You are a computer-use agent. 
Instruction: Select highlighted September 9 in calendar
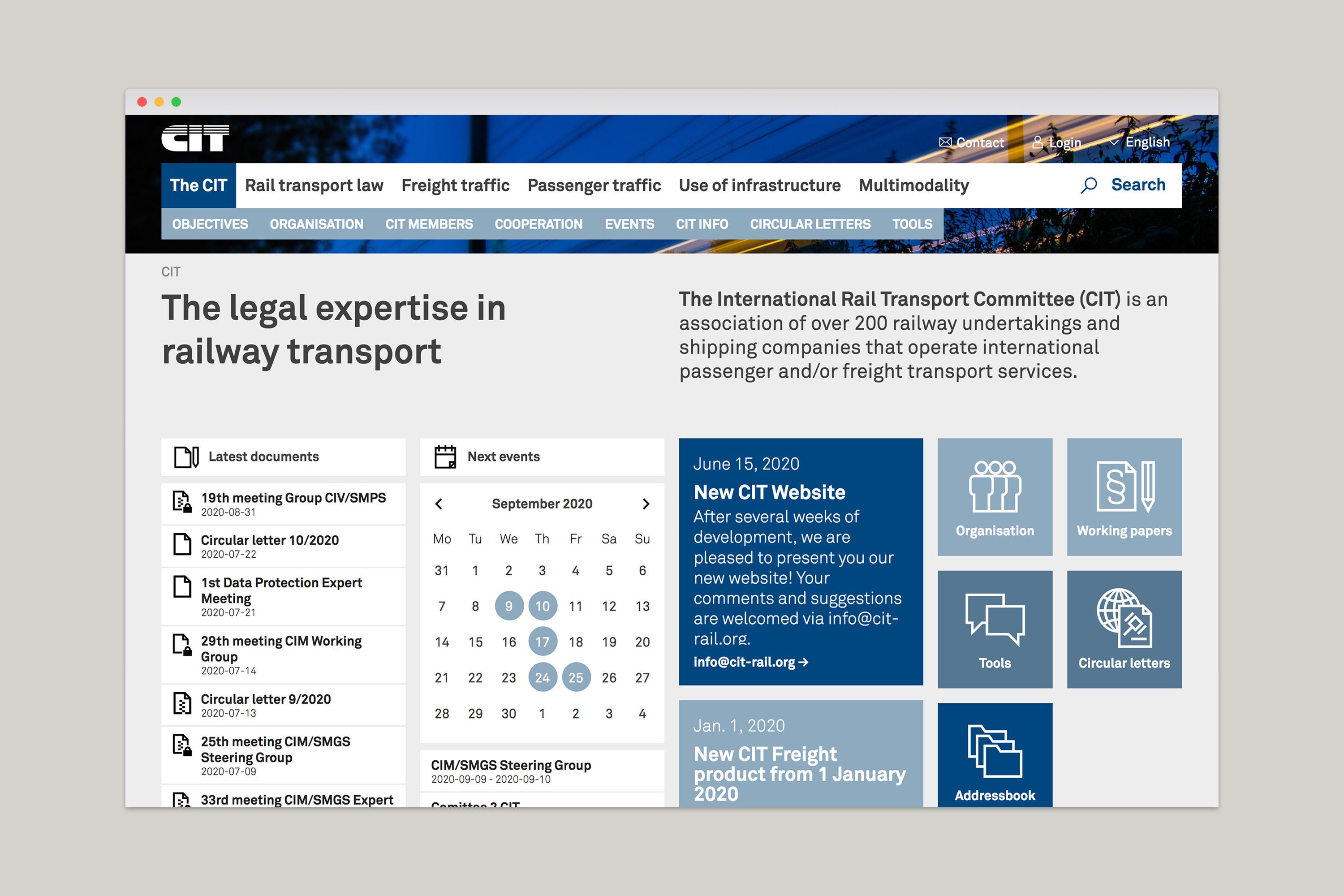(508, 606)
